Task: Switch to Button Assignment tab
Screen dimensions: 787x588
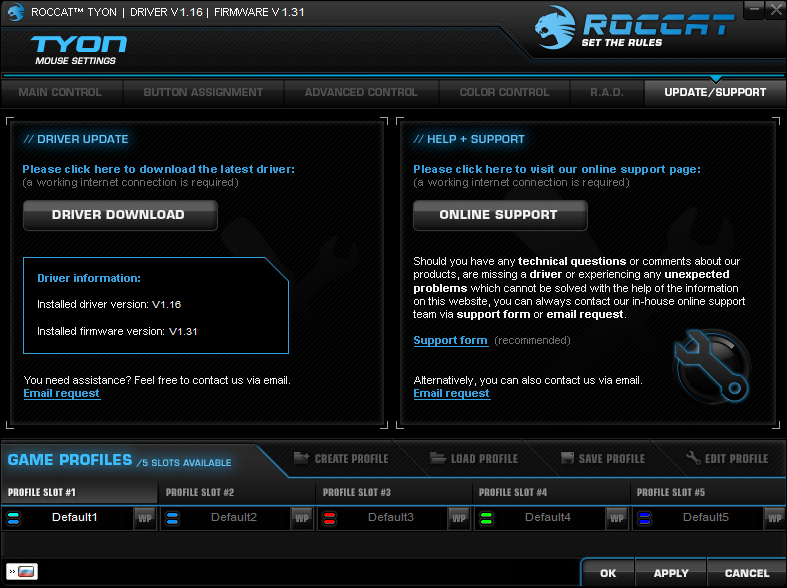Action: pos(203,93)
